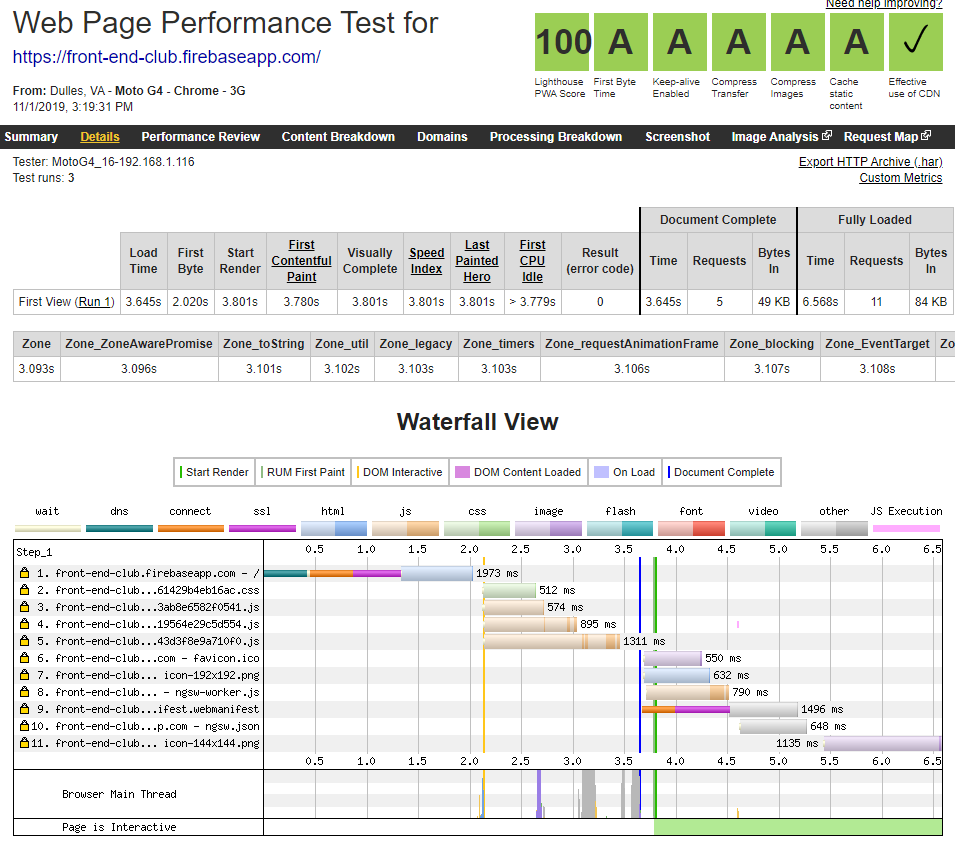Click the 6.568s Fully Loaded time cell

[x=820, y=301]
